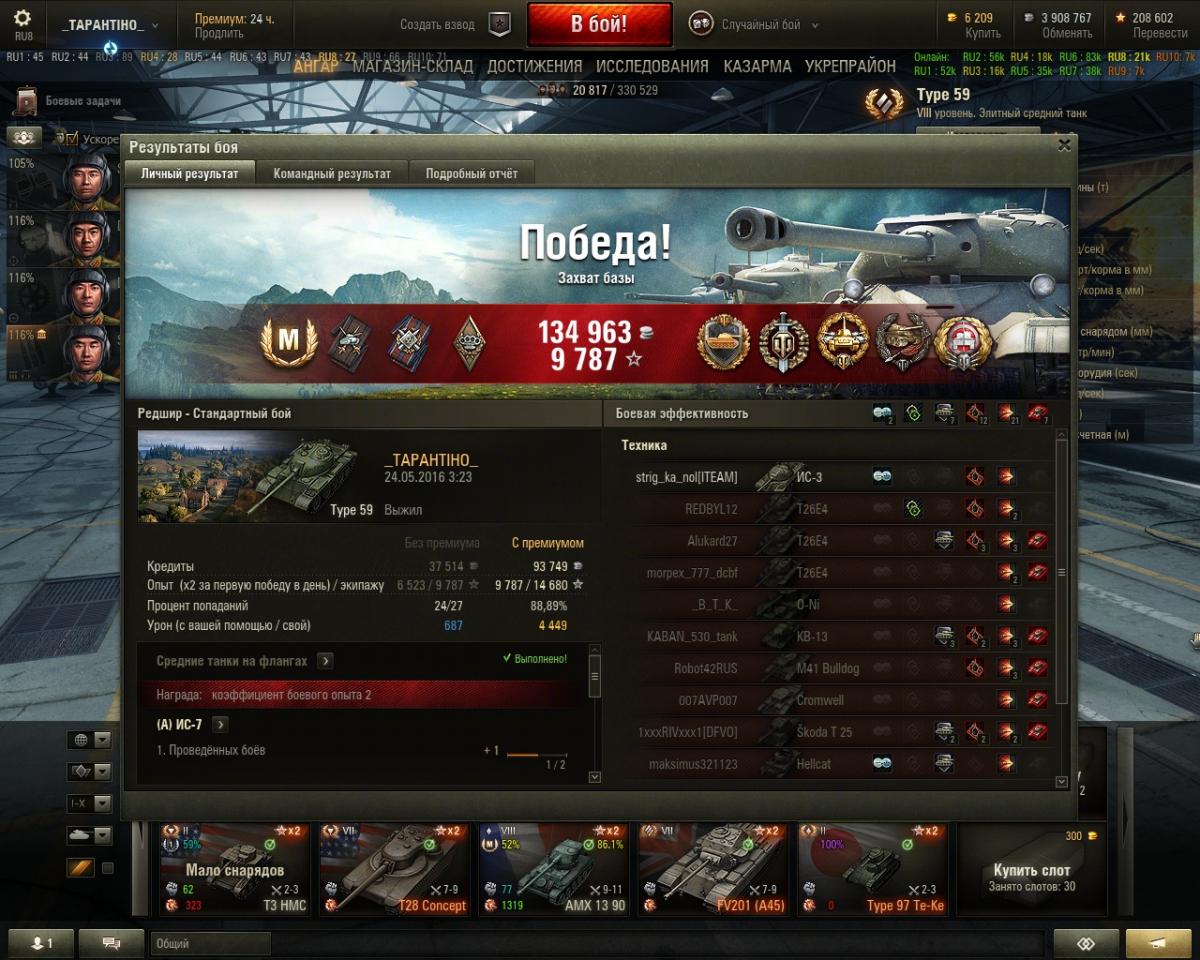Click the spotted-enemies filter icon in Боевая эффективность
The image size is (1200, 960).
click(x=882, y=413)
